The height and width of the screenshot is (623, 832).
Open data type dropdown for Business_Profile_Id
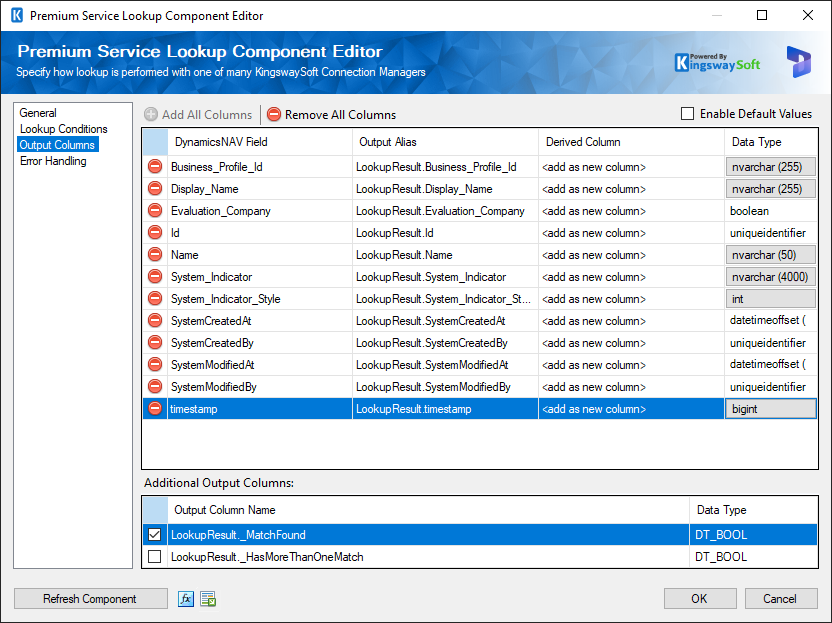click(770, 167)
